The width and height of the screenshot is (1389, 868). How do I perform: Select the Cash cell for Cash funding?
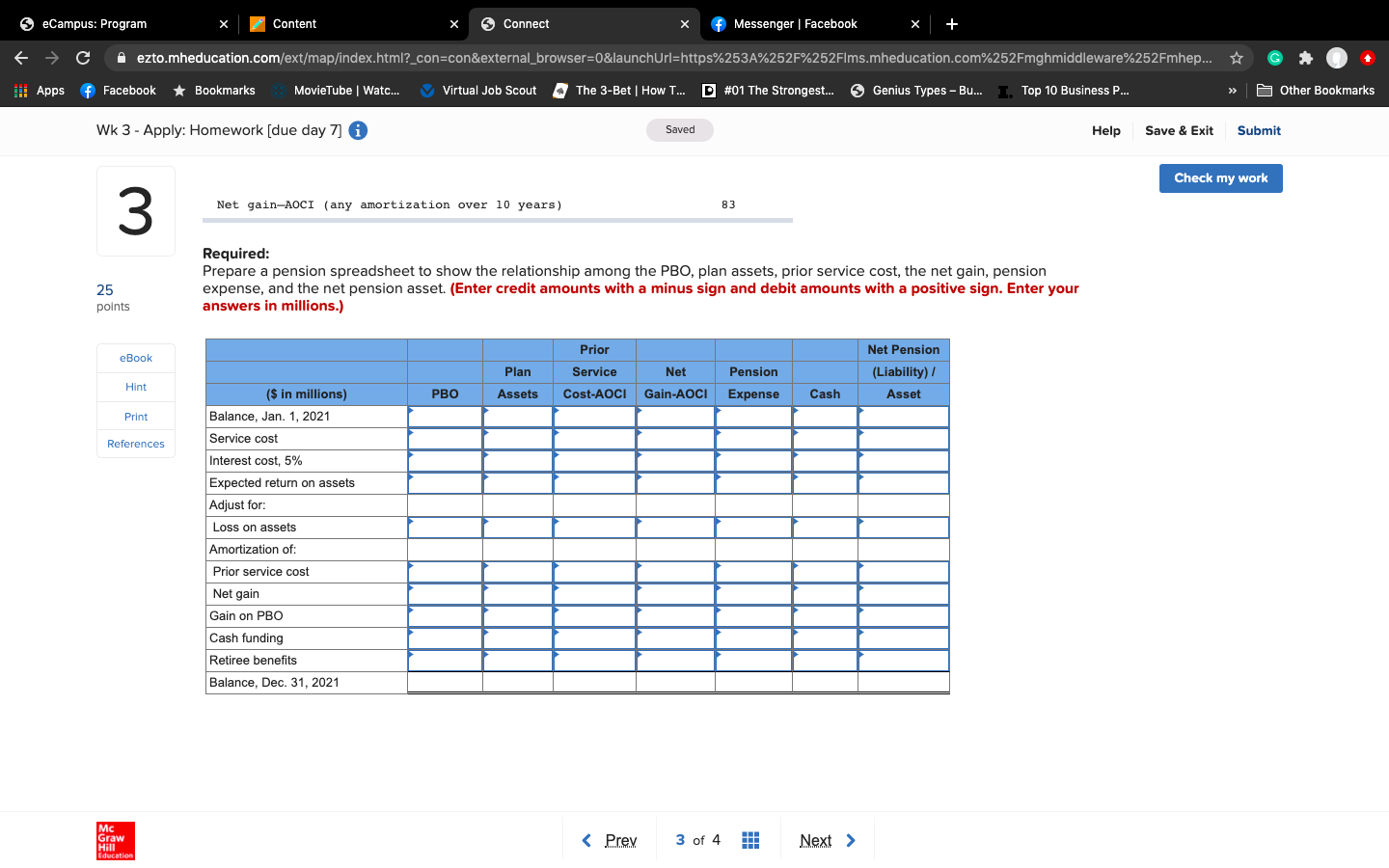point(825,638)
